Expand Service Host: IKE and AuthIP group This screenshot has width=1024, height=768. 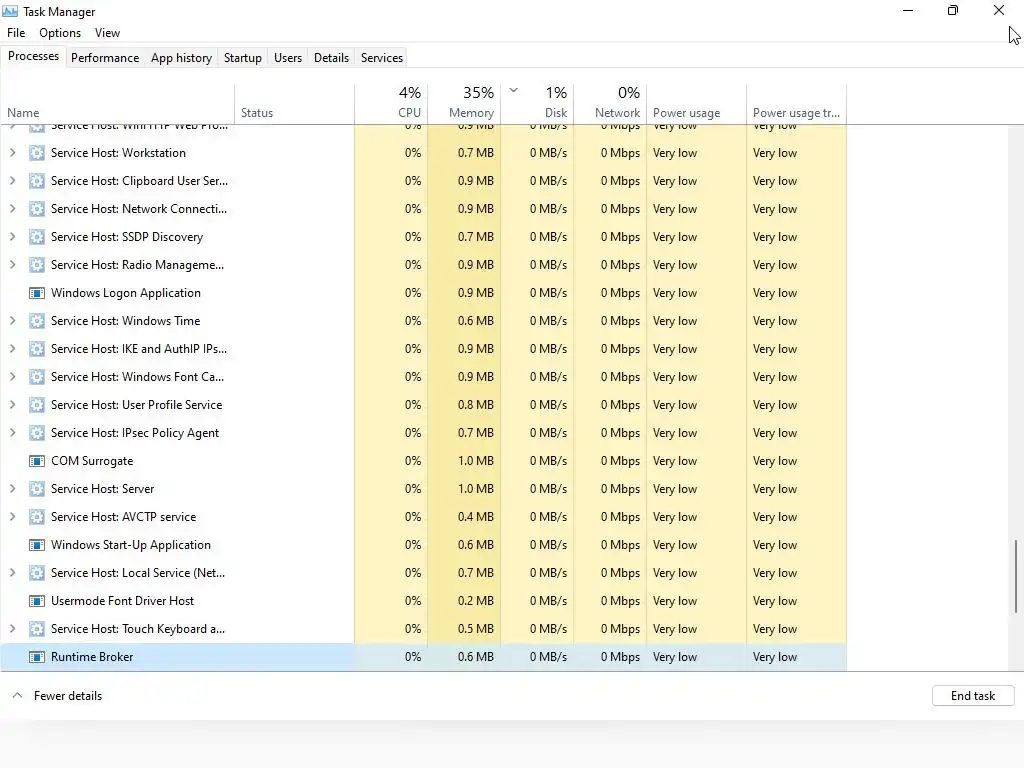(x=12, y=349)
